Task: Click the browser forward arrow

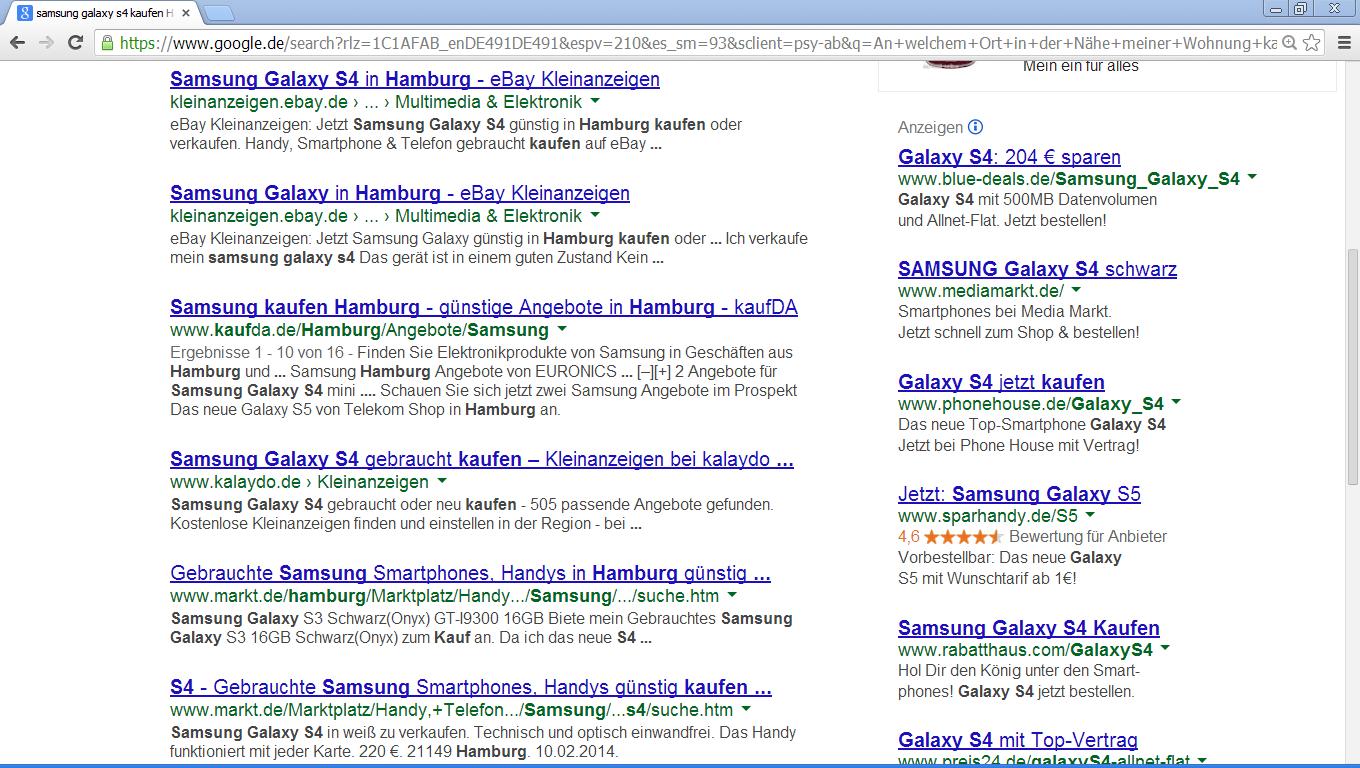Action: (x=46, y=42)
